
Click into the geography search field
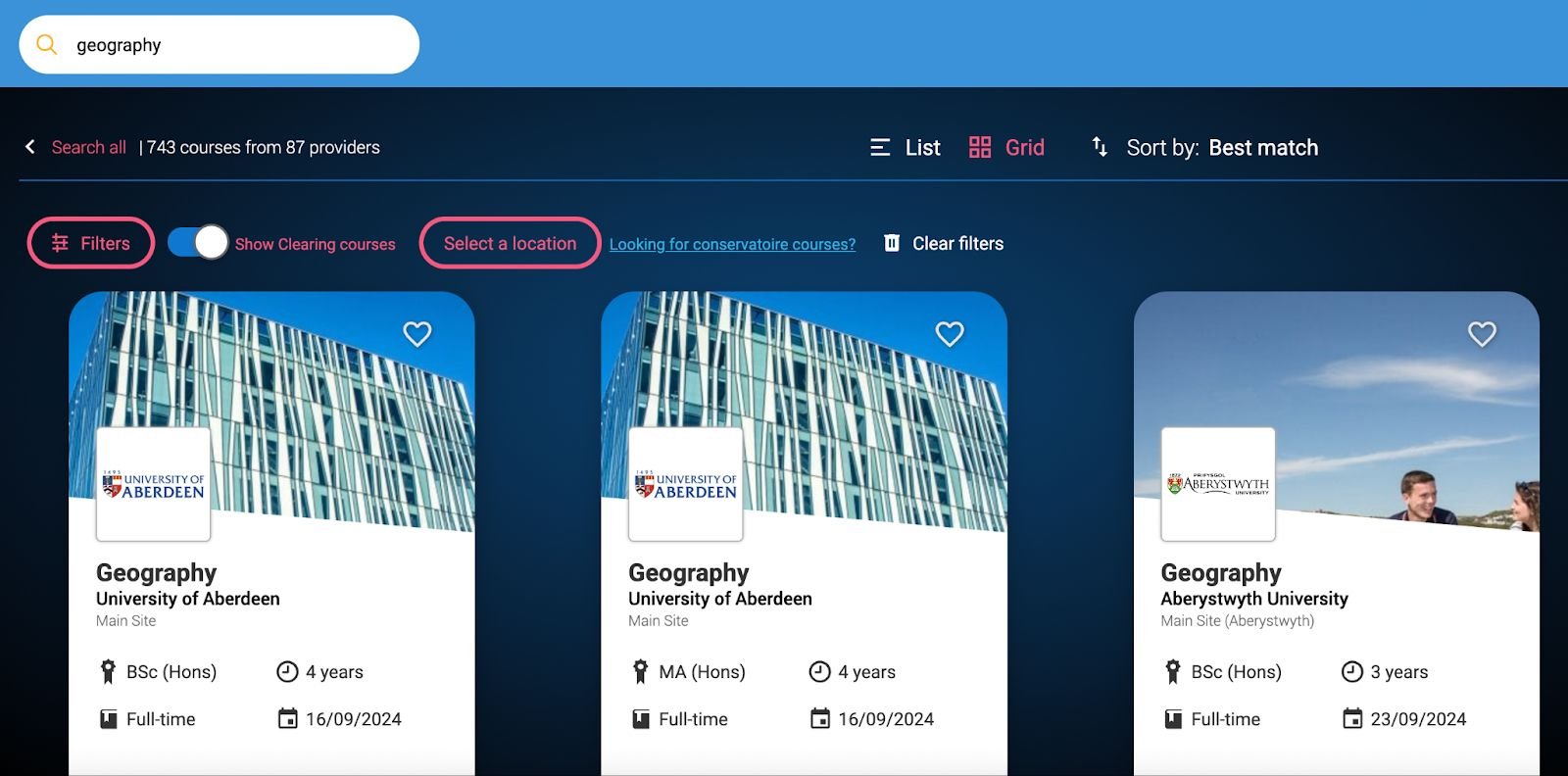click(219, 44)
